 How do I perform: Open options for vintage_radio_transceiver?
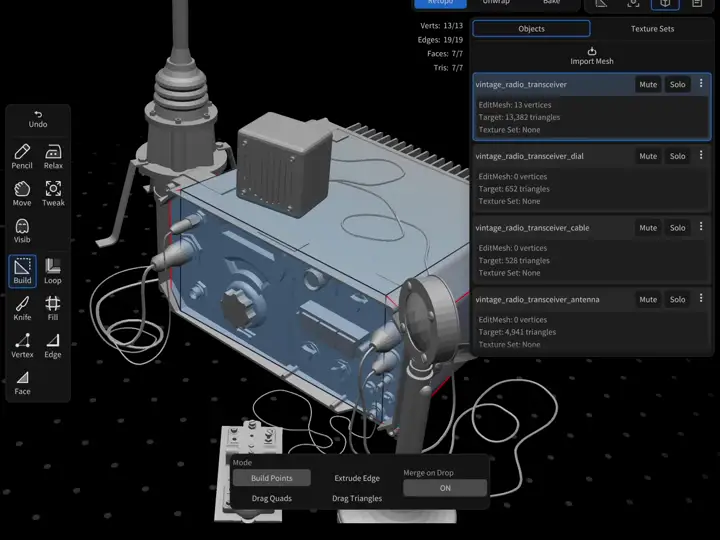pos(701,84)
